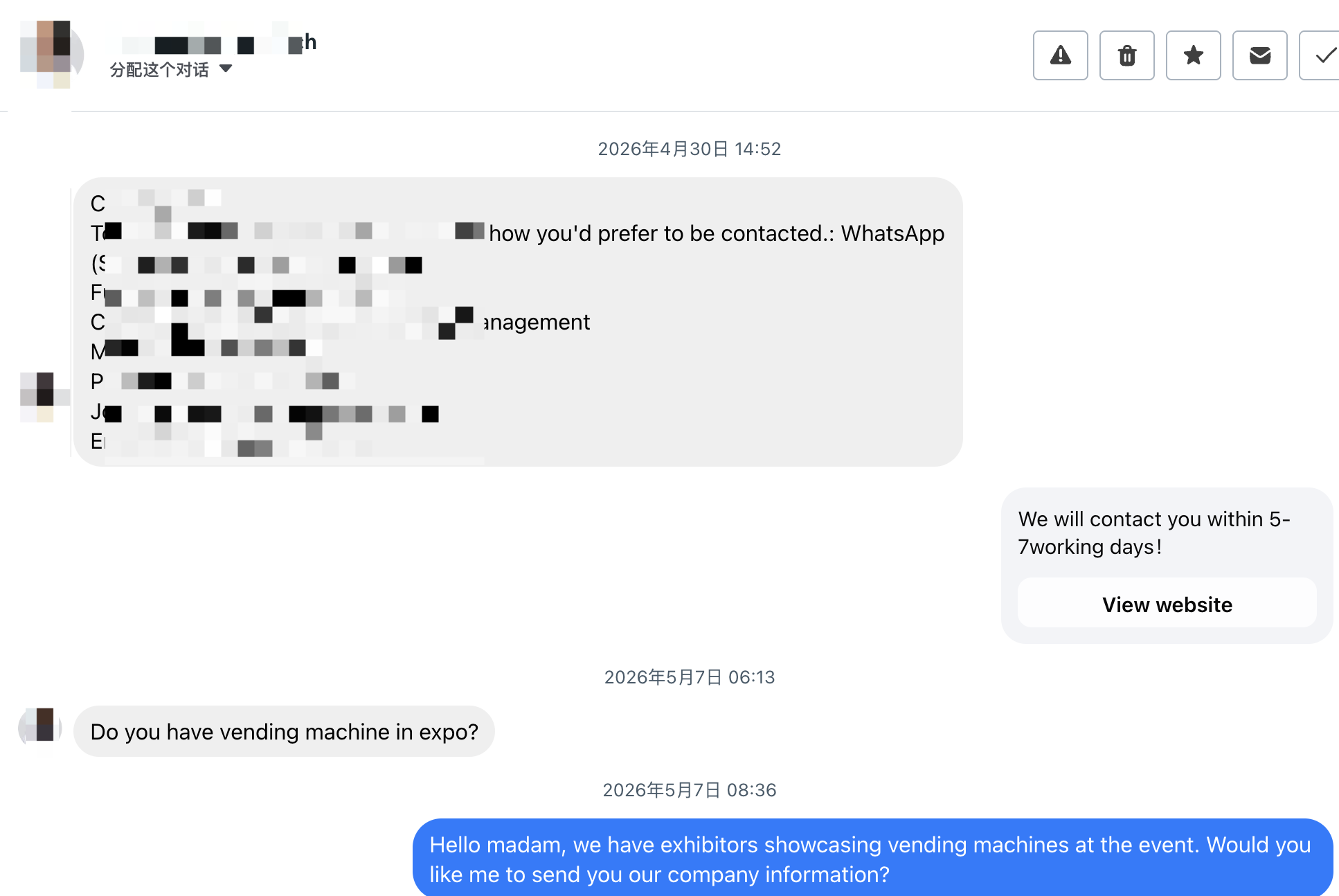The image size is (1339, 896).
Task: Select the blue 'Hello madam' reply bubble
Action: [872, 859]
